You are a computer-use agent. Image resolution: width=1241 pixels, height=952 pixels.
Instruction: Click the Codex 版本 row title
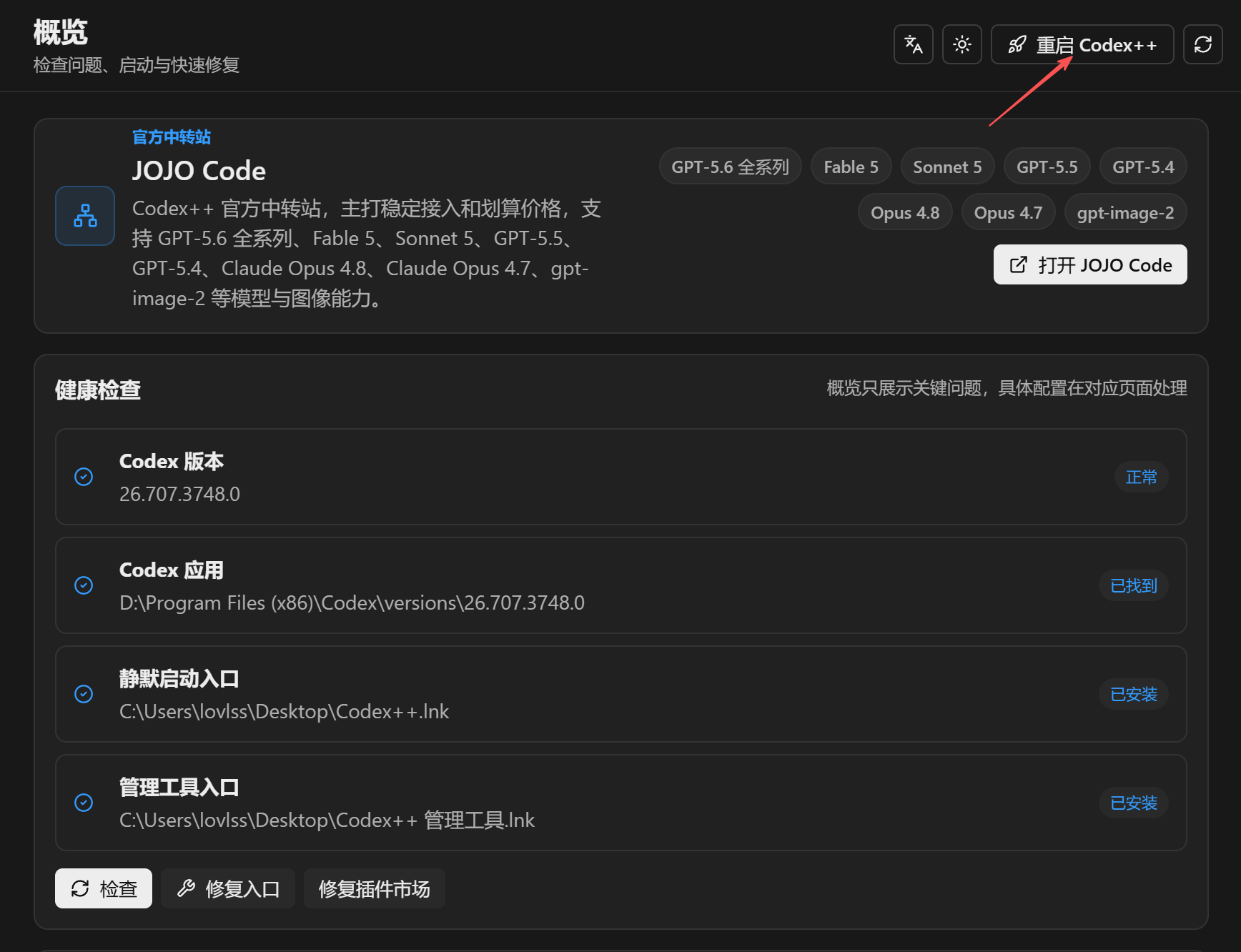(x=172, y=461)
